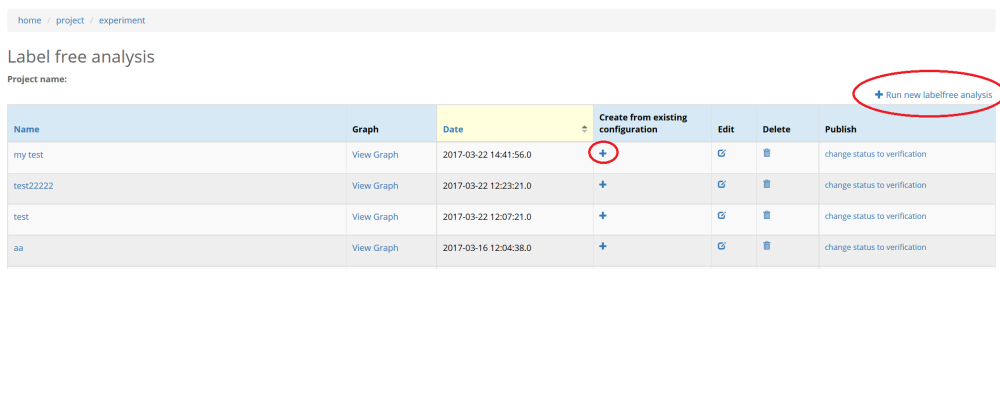Click the plus icon in test22222 row

pos(603,184)
